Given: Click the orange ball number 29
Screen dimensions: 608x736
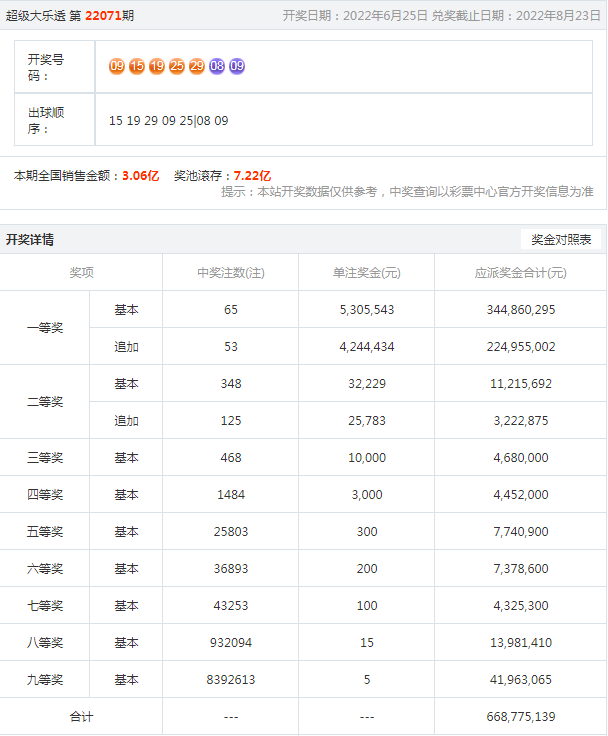Looking at the screenshot, I should [197, 66].
